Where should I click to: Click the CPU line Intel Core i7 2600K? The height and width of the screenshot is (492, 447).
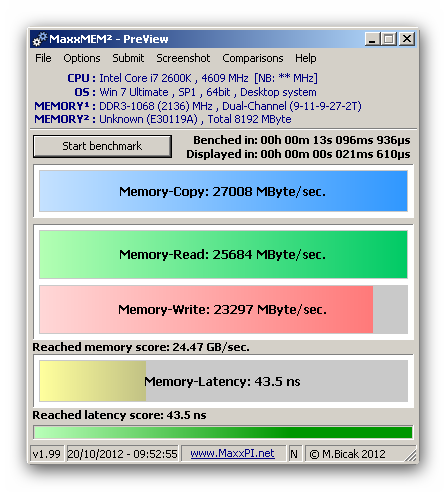point(192,78)
